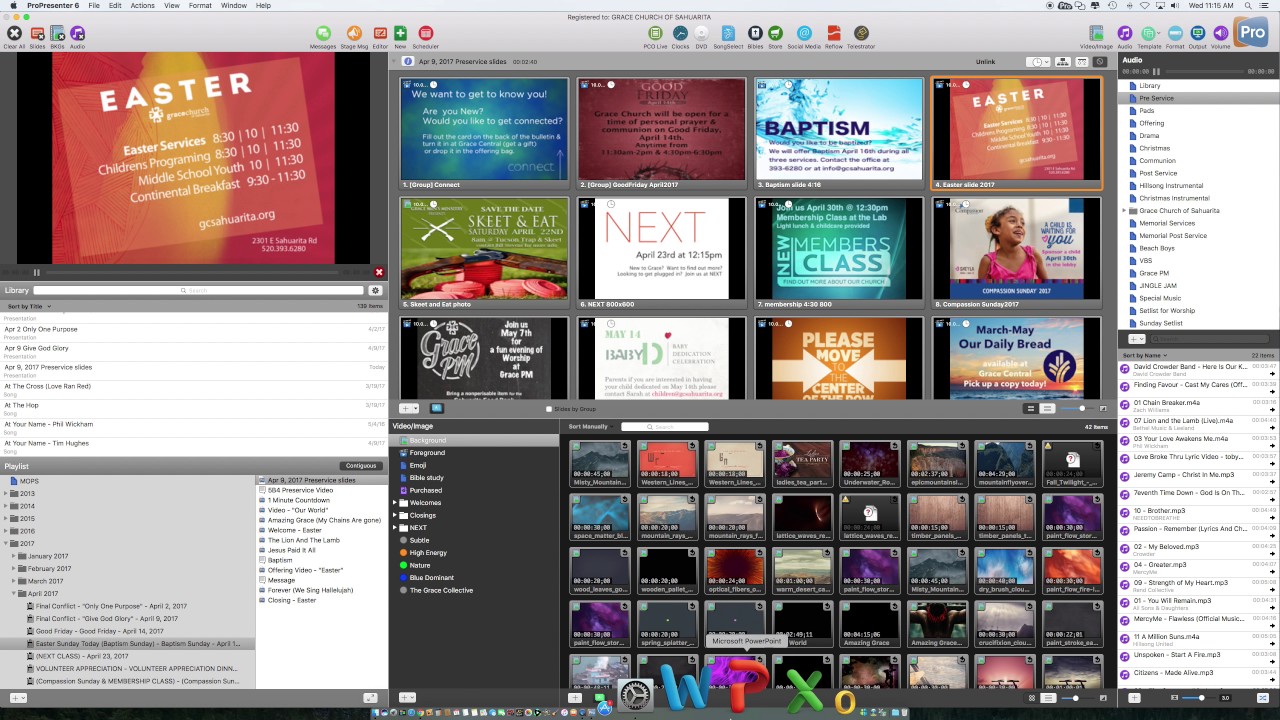Open the Actions menu
The width and height of the screenshot is (1280, 720).
tap(142, 5)
